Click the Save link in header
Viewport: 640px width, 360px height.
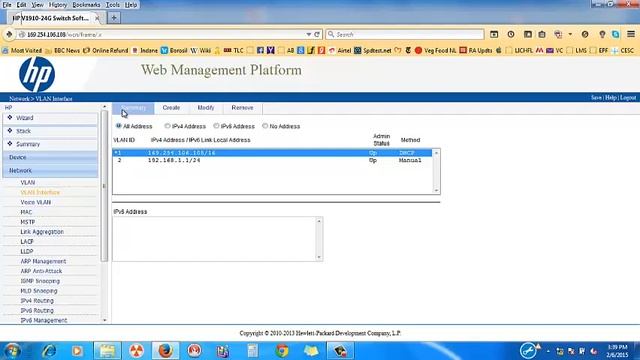[596, 98]
